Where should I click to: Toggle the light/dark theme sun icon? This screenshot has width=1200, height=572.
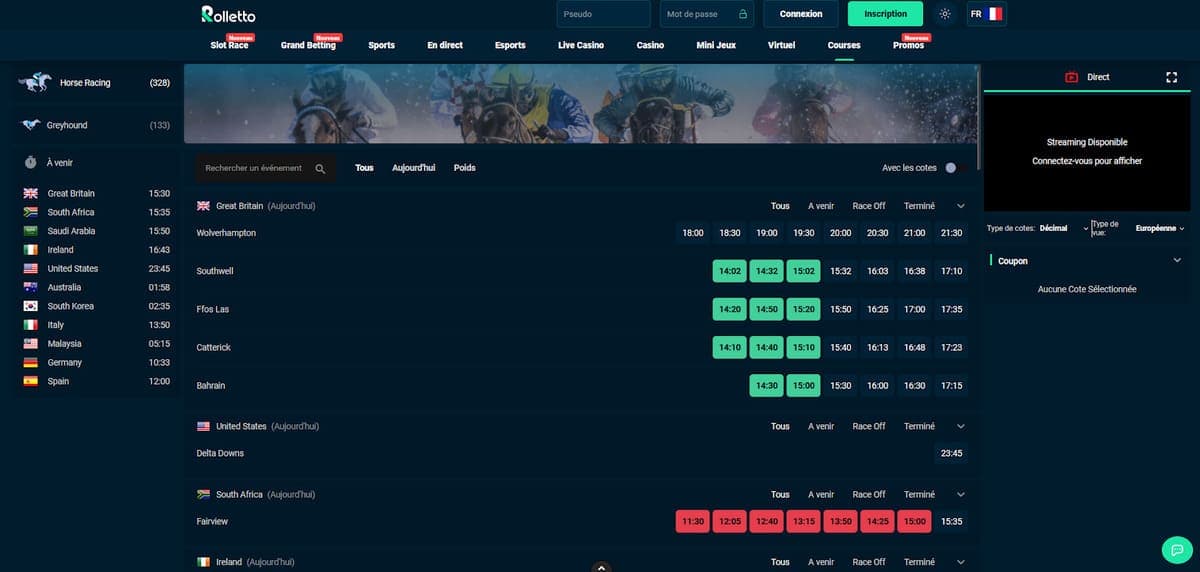pyautogui.click(x=945, y=14)
